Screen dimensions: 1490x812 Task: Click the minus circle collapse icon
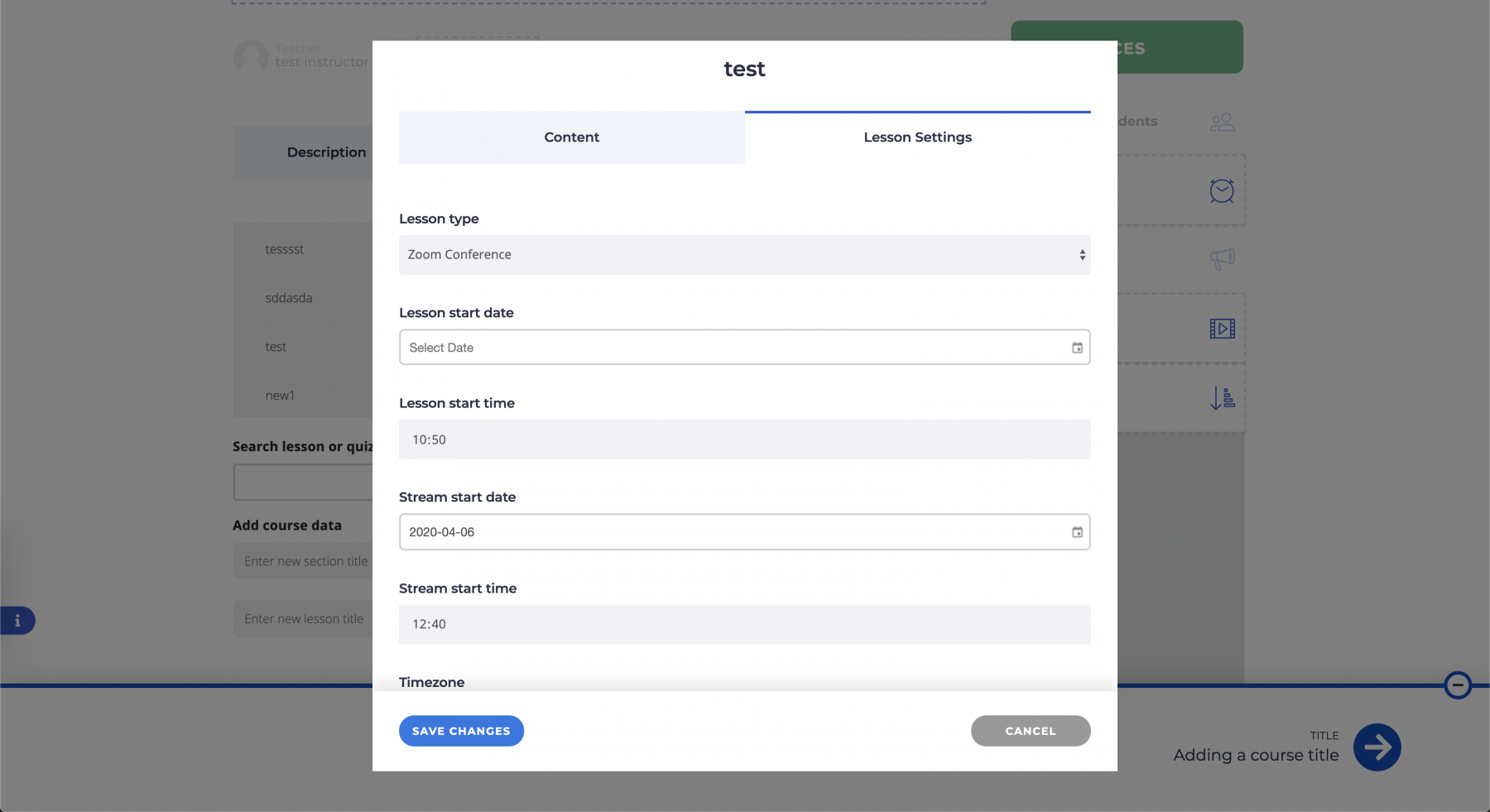[1458, 685]
